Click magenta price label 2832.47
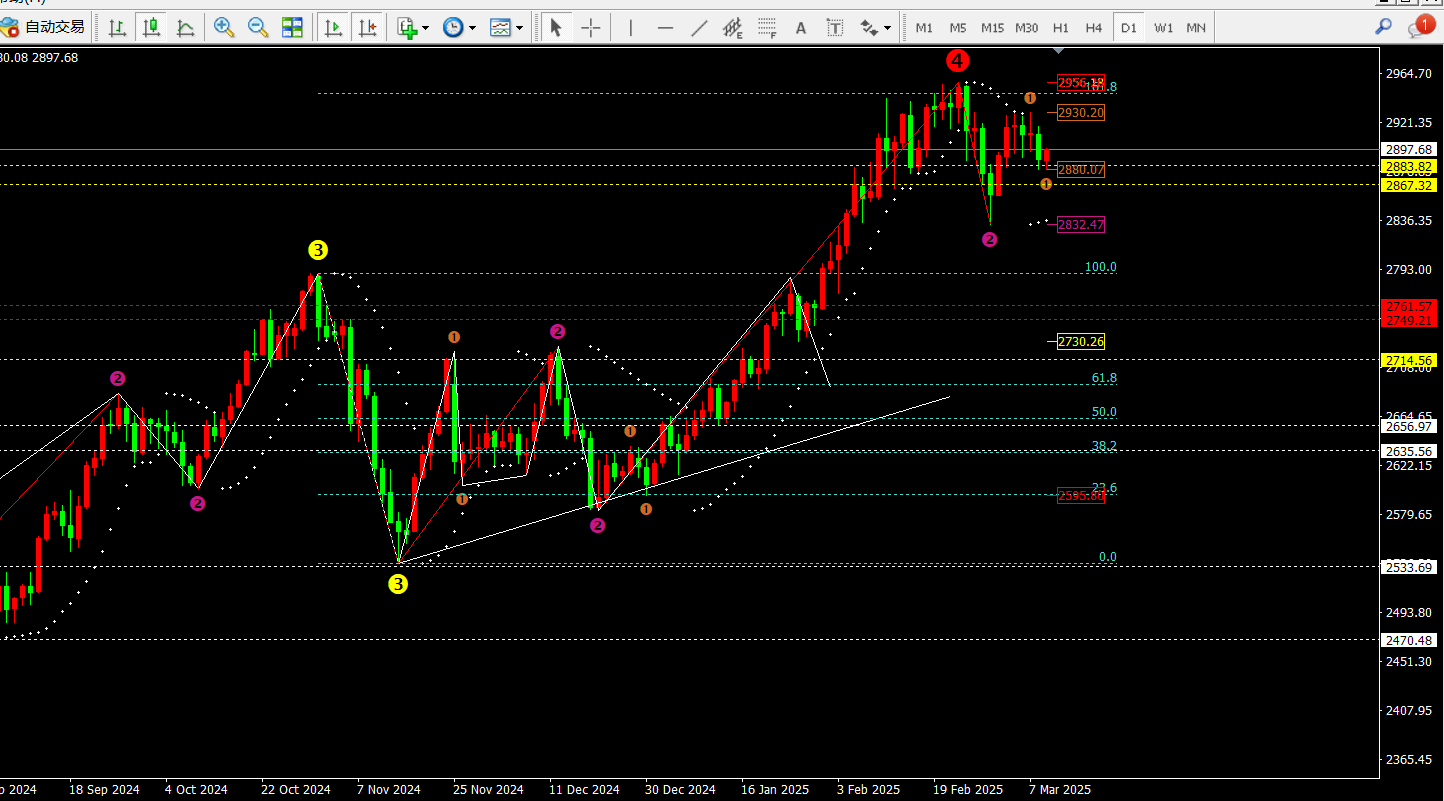The width and height of the screenshot is (1444, 801). [1081, 224]
